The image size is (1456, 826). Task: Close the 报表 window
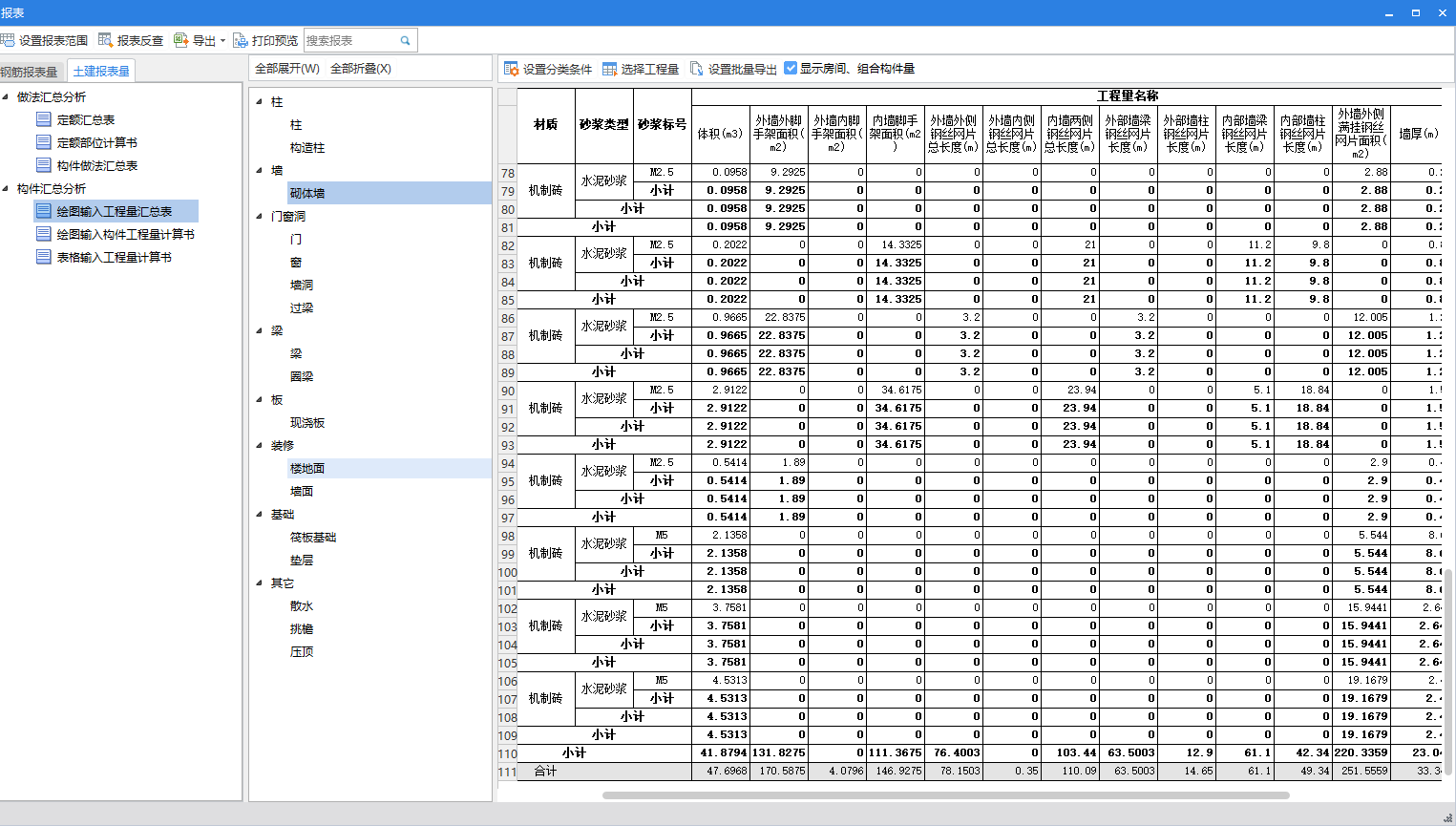1442,12
